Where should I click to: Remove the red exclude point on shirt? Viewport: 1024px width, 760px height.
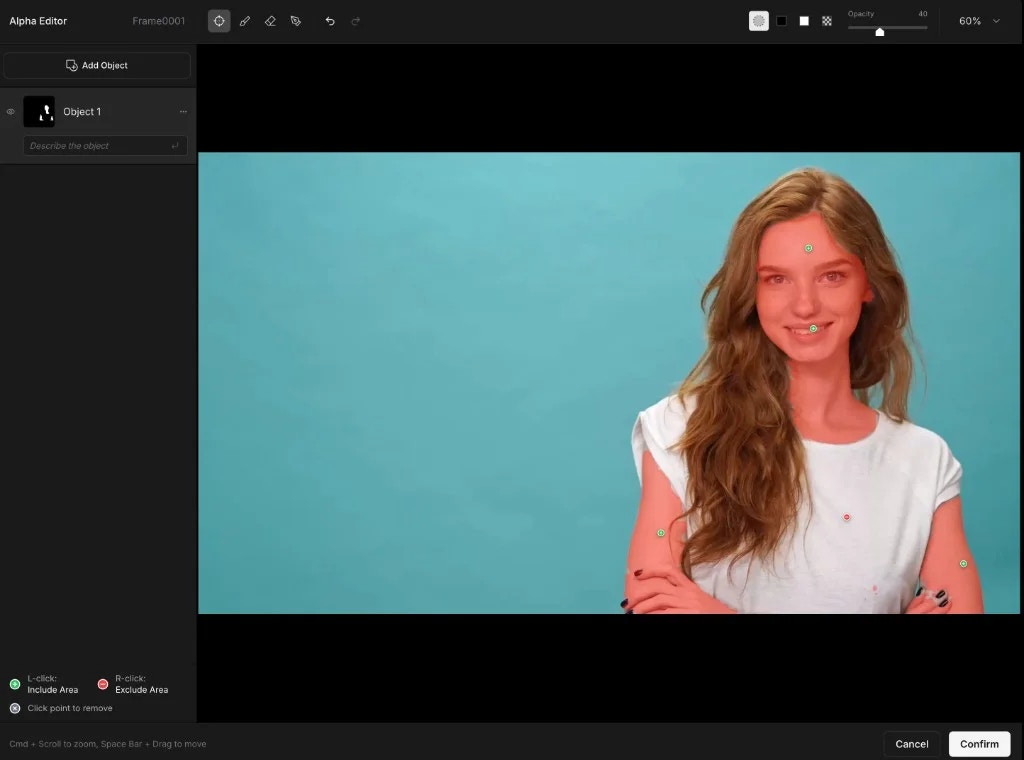[x=847, y=517]
